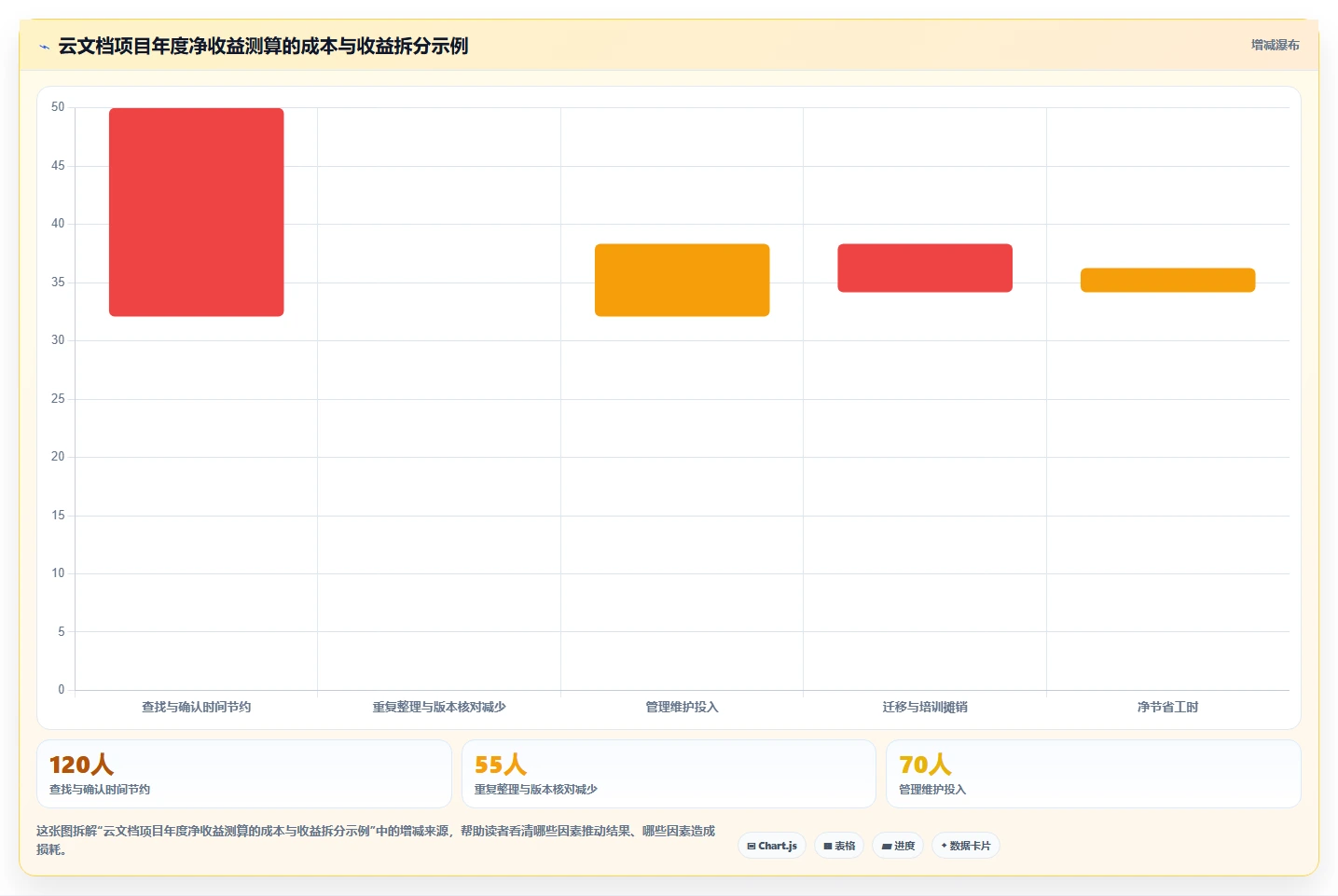Select the red 迁移与培训摊销 bar
The width and height of the screenshot is (1338, 896).
point(925,268)
